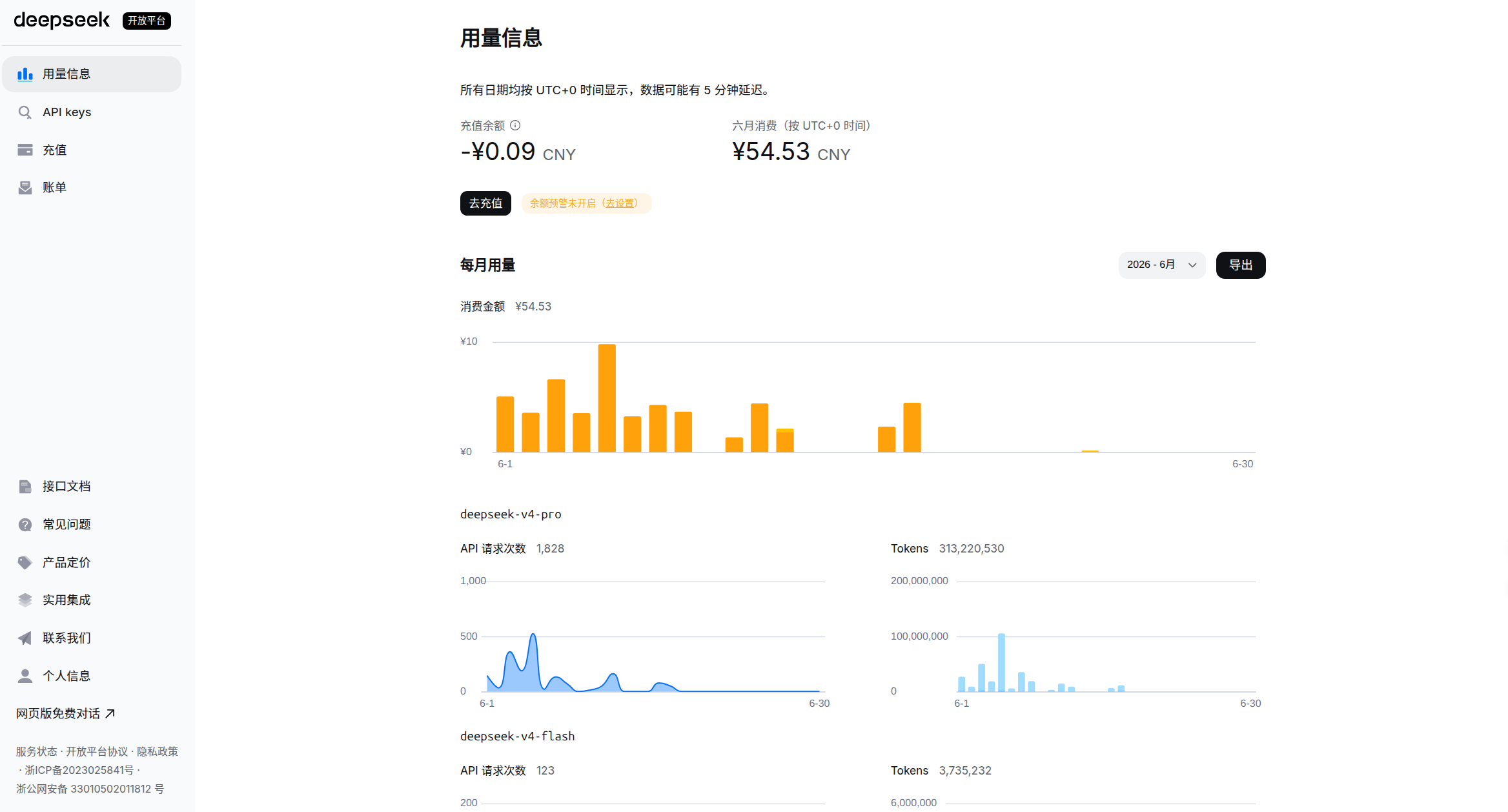Open 实用集成 from the sidebar
This screenshot has height=812, width=1508.
coord(92,600)
